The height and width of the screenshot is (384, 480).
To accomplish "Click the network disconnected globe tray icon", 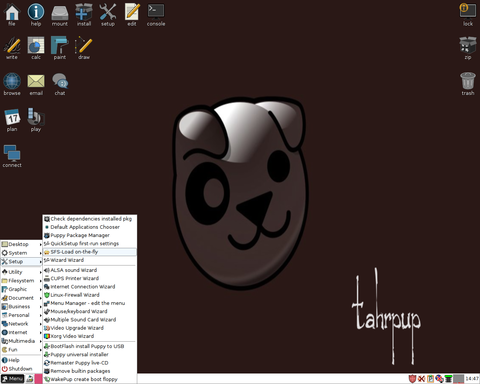I will point(439,379).
